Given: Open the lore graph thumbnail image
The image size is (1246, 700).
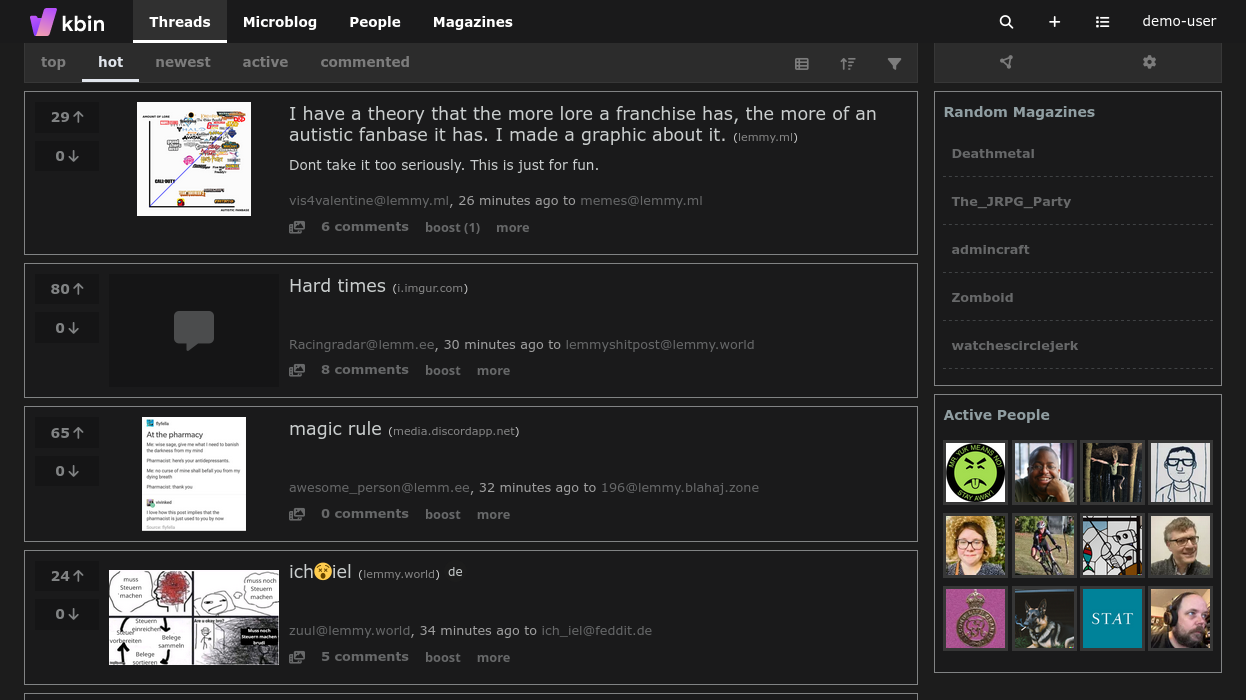Looking at the screenshot, I should pos(194,159).
